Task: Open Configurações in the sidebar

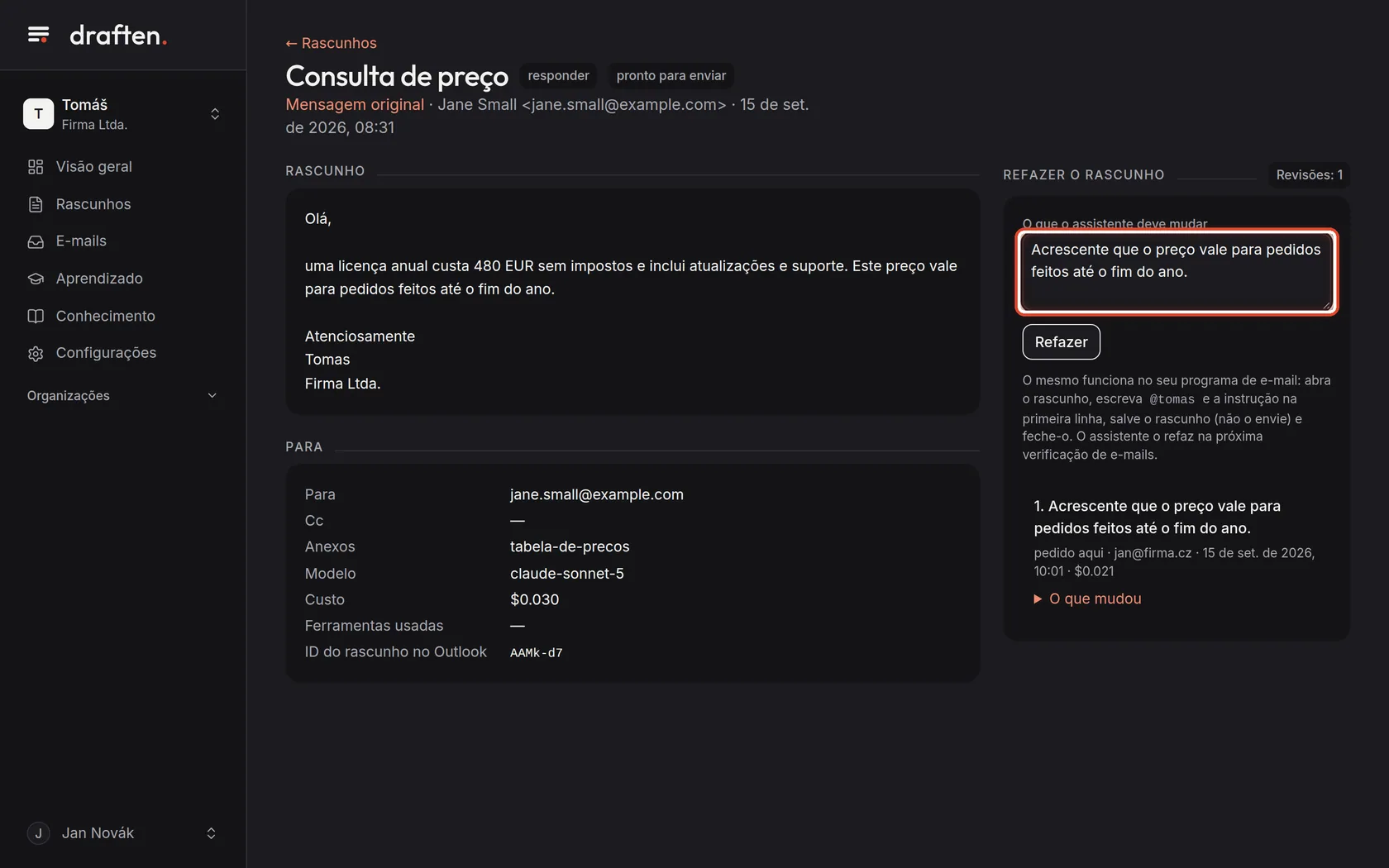Action: coord(122,353)
